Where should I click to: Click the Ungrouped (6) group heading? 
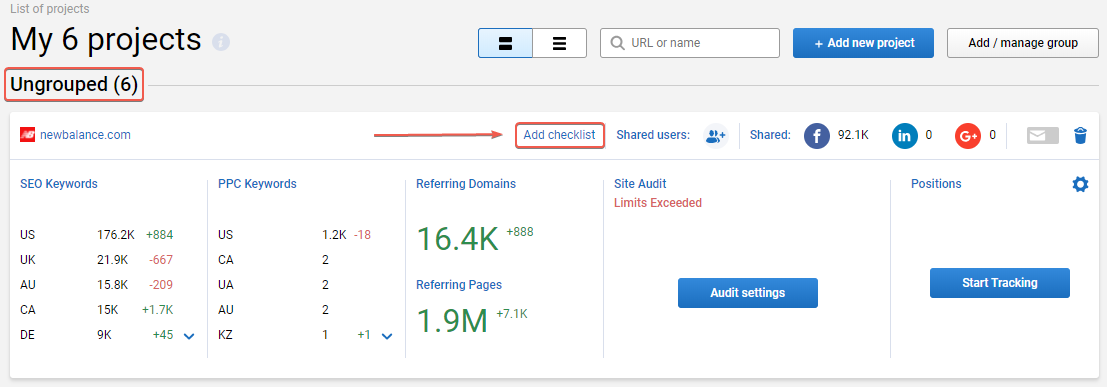coord(74,85)
